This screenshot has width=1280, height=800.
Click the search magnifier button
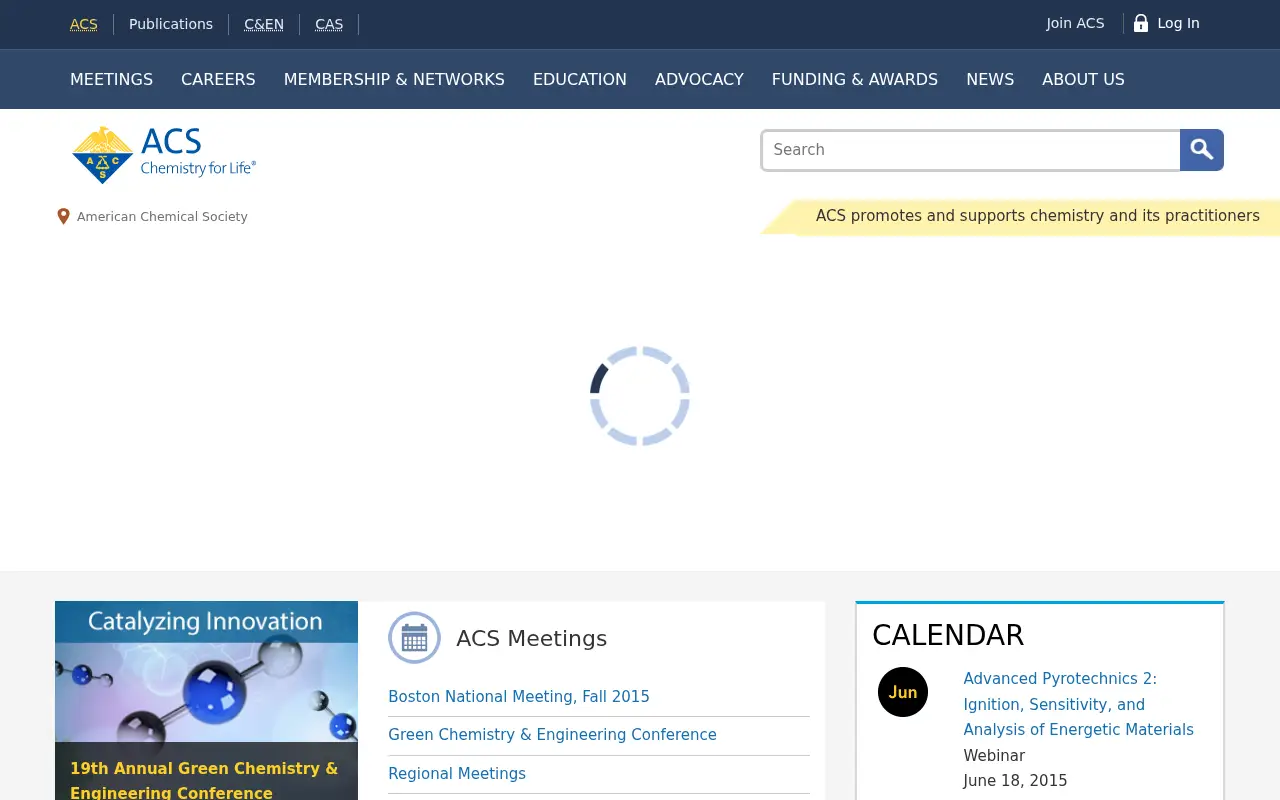point(1202,150)
